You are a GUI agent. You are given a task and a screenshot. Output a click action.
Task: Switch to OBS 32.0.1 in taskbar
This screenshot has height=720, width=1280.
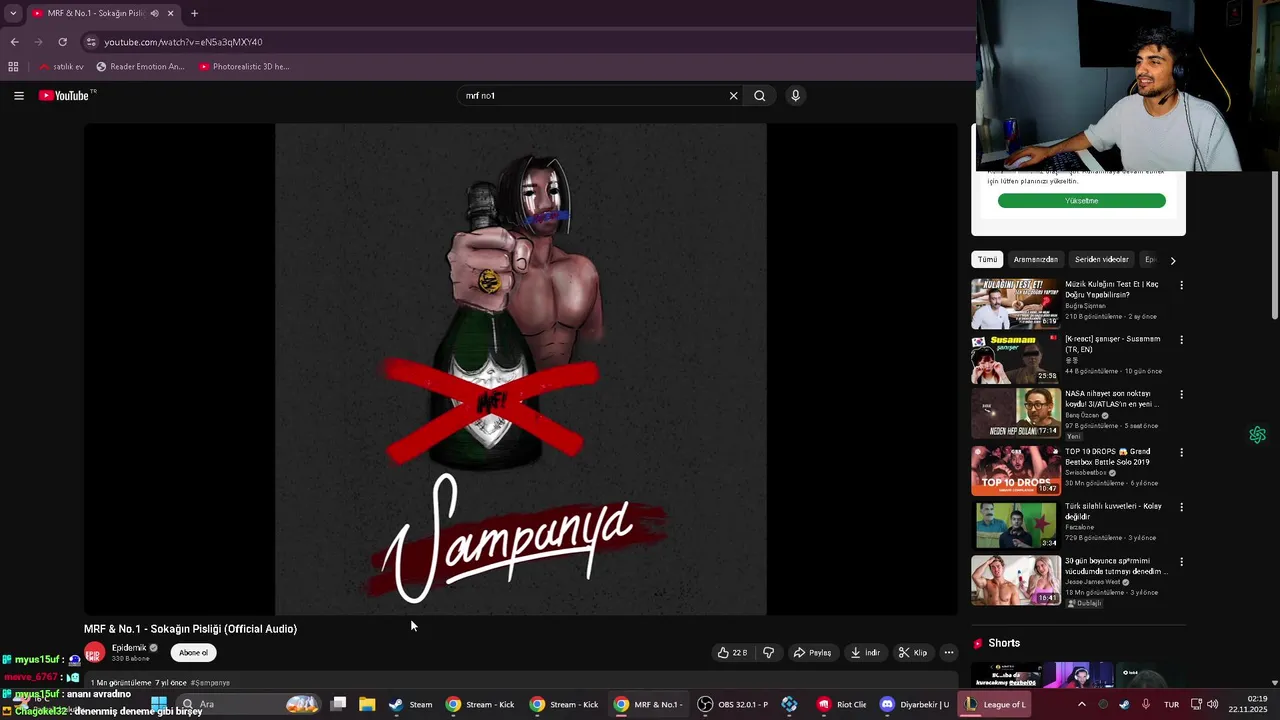pos(733,704)
